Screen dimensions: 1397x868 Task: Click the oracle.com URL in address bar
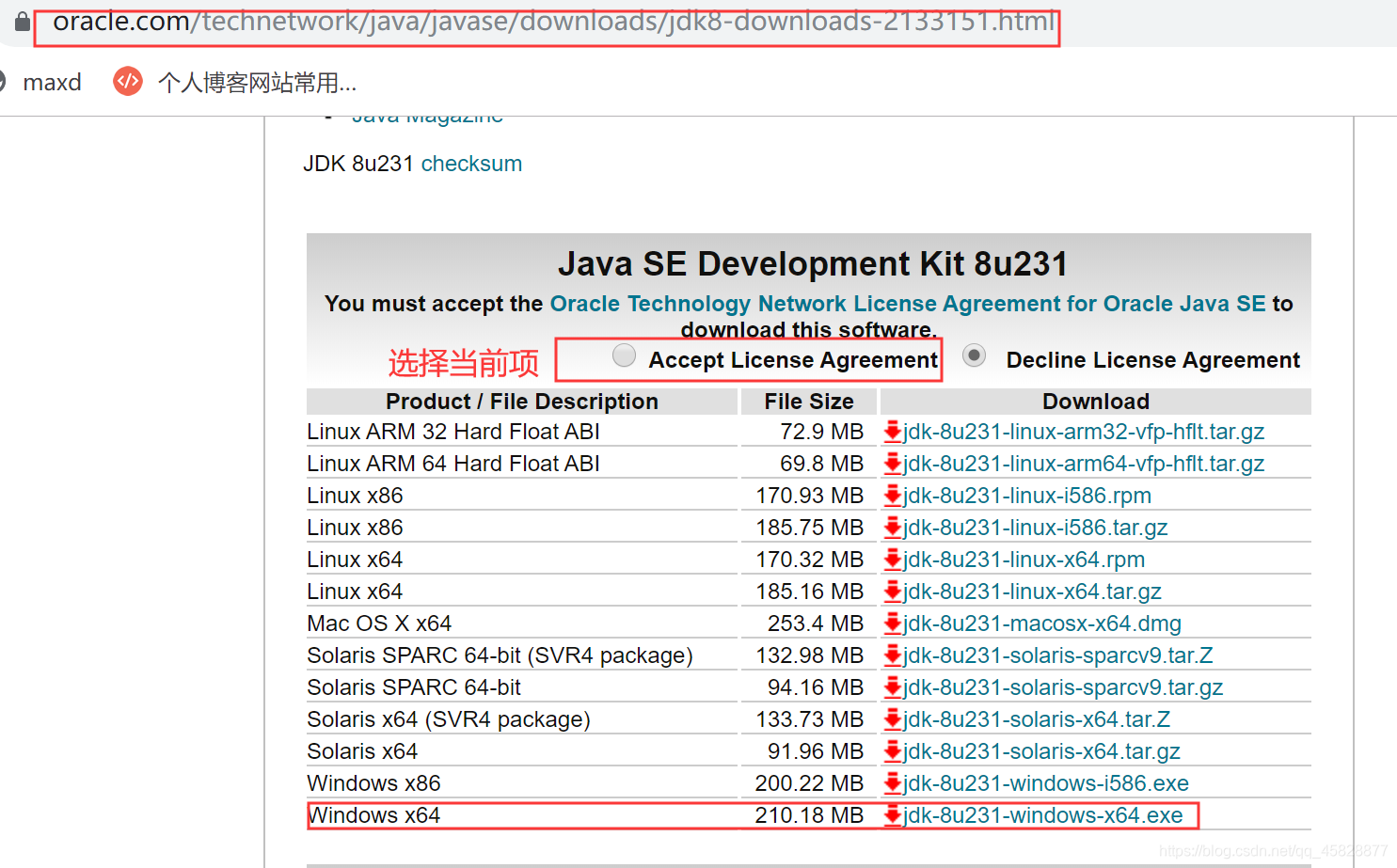pyautogui.click(x=553, y=22)
